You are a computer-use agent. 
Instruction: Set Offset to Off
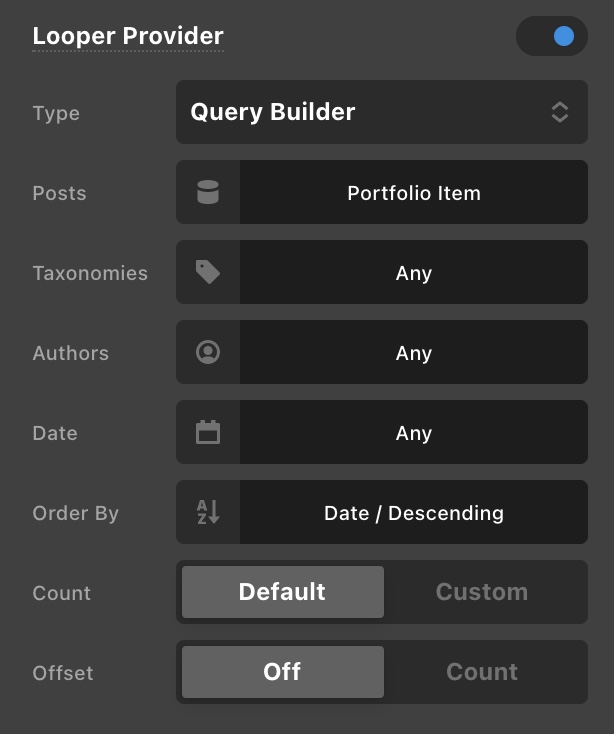[282, 672]
